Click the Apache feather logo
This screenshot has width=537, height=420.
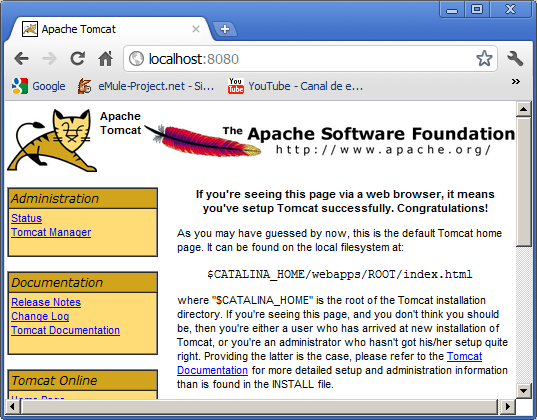point(203,140)
